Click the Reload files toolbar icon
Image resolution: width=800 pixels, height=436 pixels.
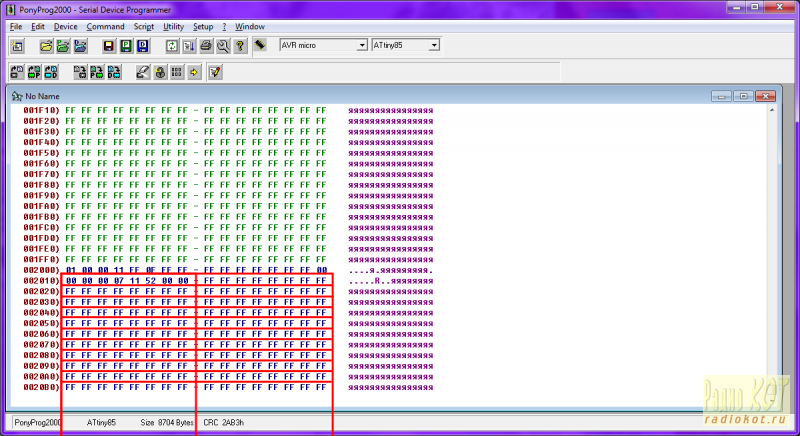(x=172, y=46)
